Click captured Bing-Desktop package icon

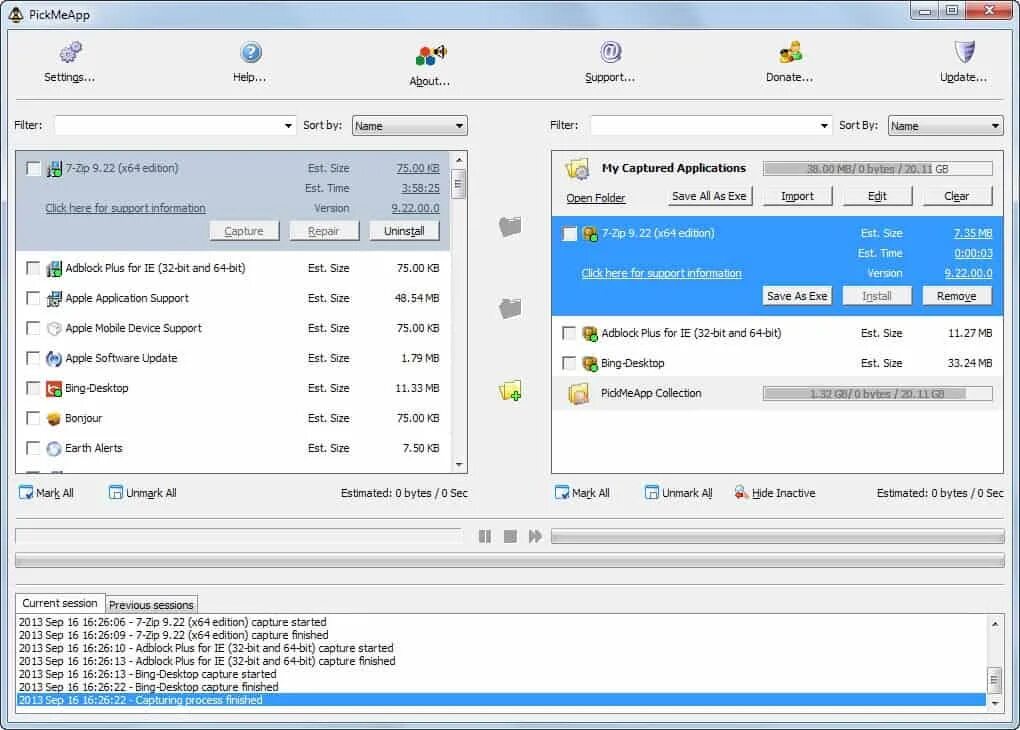(x=590, y=364)
